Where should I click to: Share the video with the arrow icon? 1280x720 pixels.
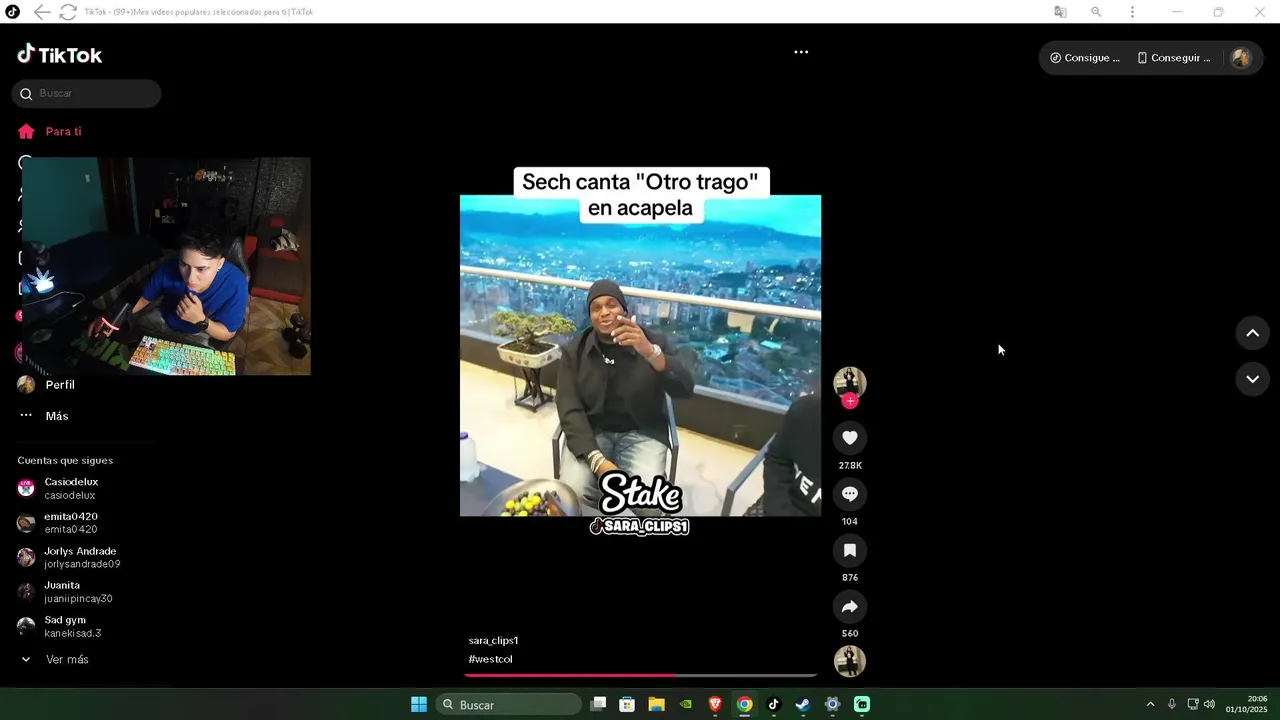[x=850, y=606]
